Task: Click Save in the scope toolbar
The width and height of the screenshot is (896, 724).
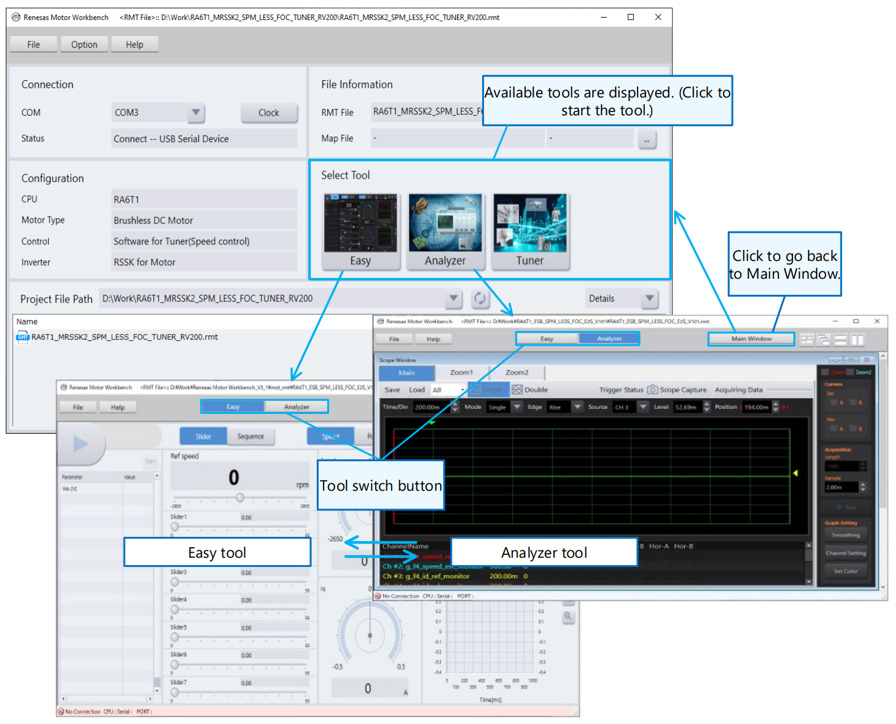Action: point(392,390)
